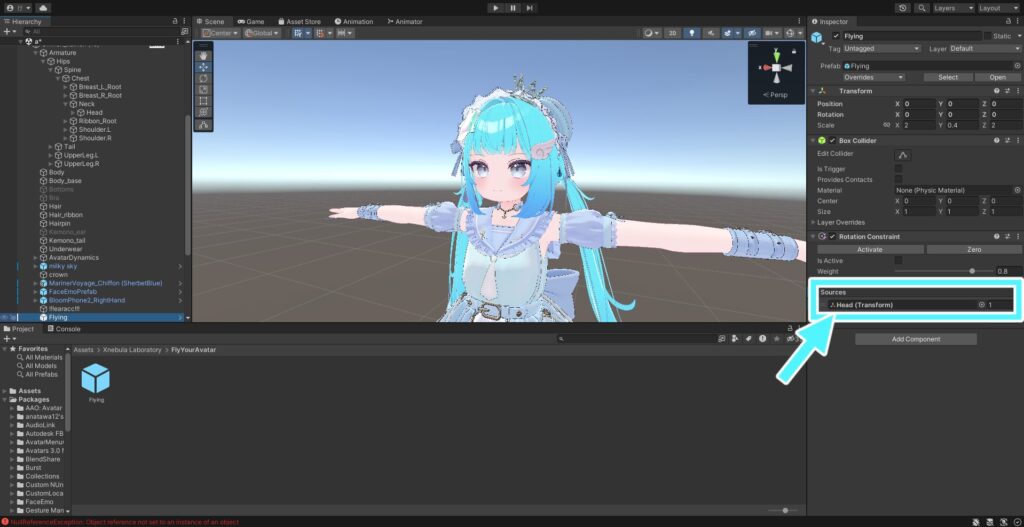Click the Weight slider handle
Screen dimensions: 1024x527
click(972, 271)
